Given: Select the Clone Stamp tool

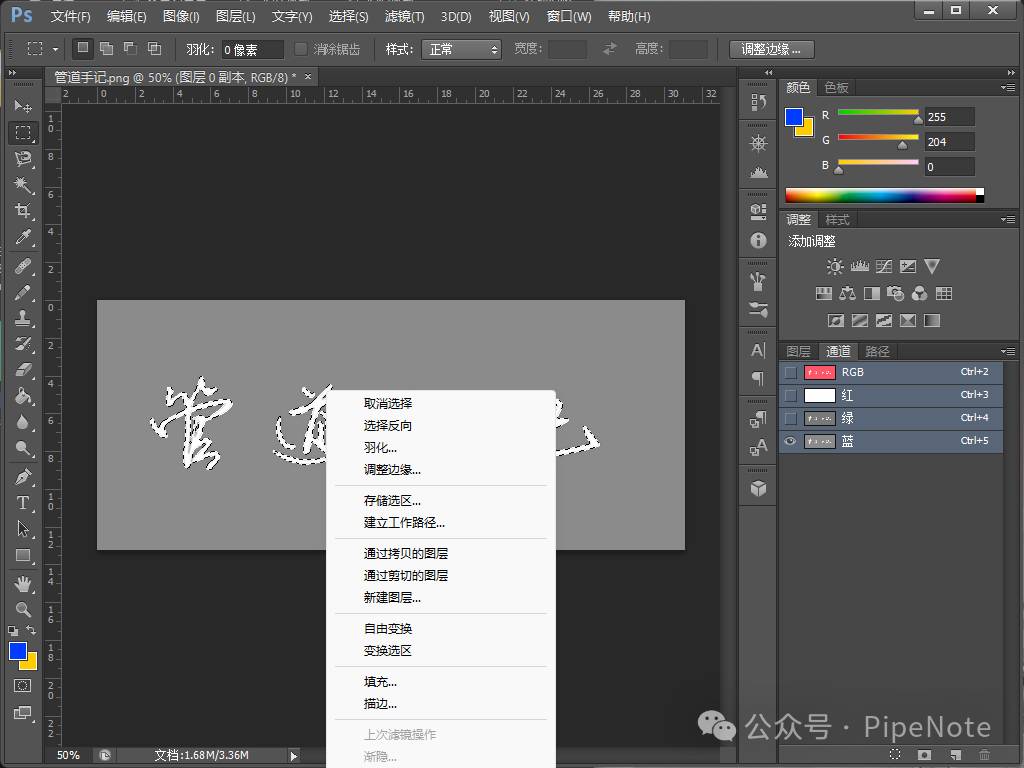Looking at the screenshot, I should tap(23, 318).
